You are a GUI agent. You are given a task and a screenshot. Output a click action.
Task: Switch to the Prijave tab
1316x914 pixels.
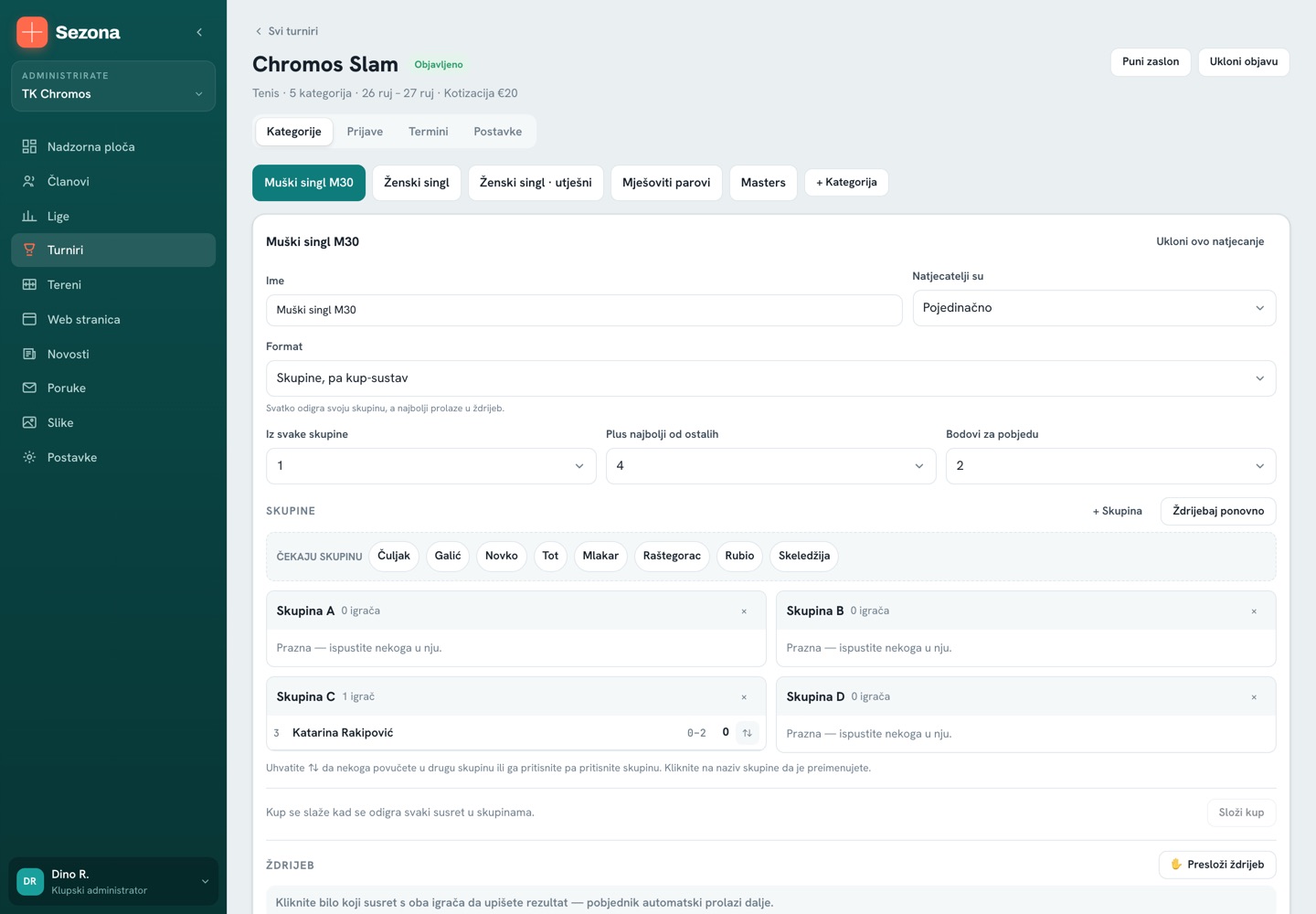pyautogui.click(x=365, y=132)
